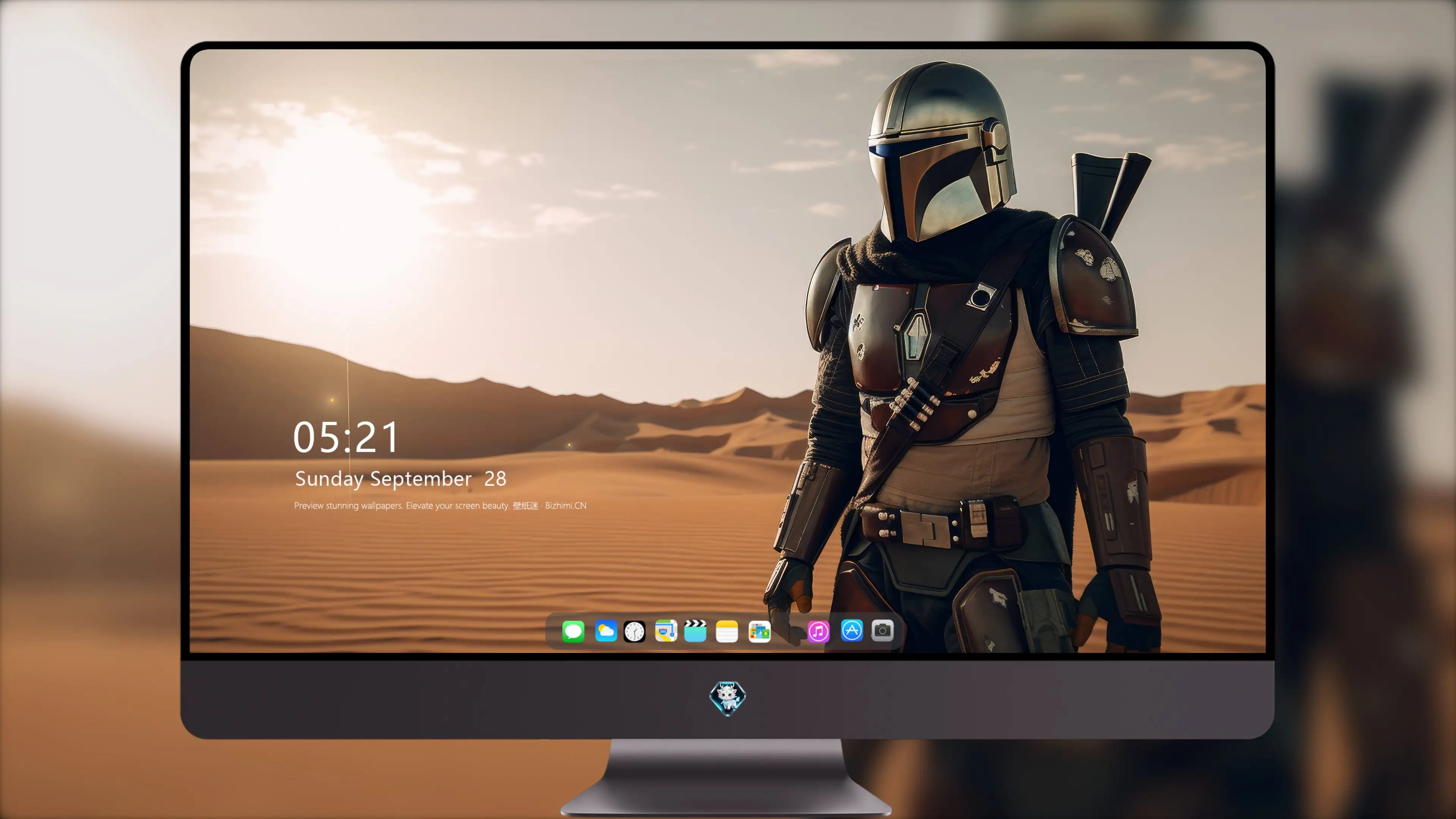Open the Videos clapperboard app

pyautogui.click(x=695, y=631)
